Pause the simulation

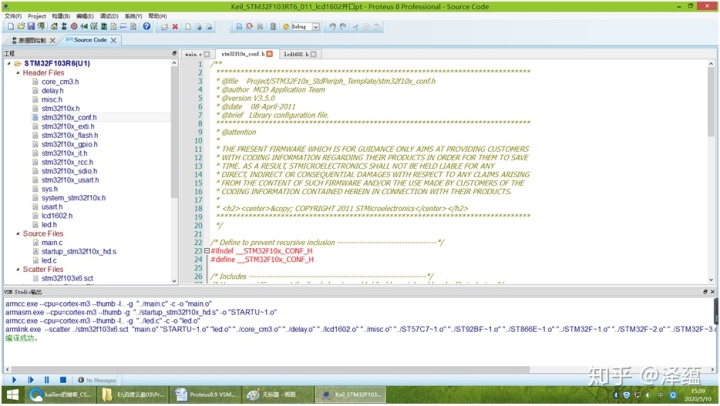click(x=46, y=380)
